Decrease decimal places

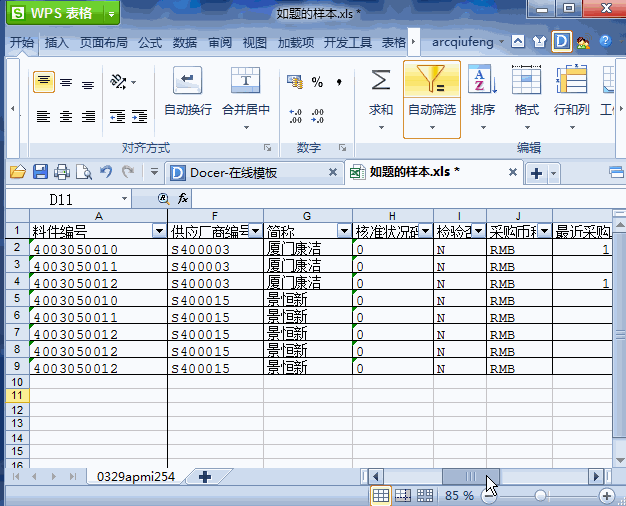(x=317, y=116)
